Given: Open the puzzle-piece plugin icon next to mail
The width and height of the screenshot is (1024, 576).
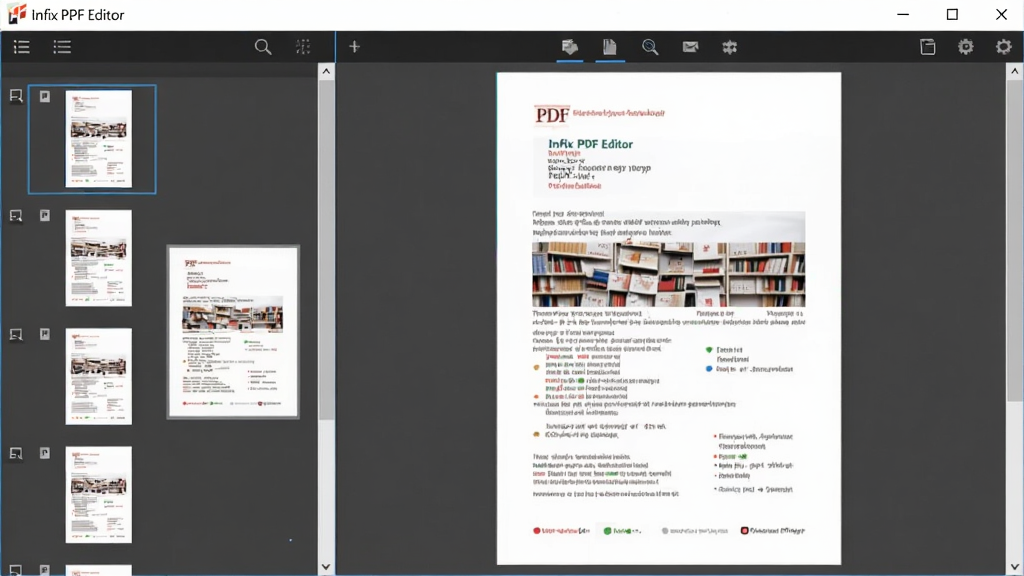Looking at the screenshot, I should pos(729,47).
